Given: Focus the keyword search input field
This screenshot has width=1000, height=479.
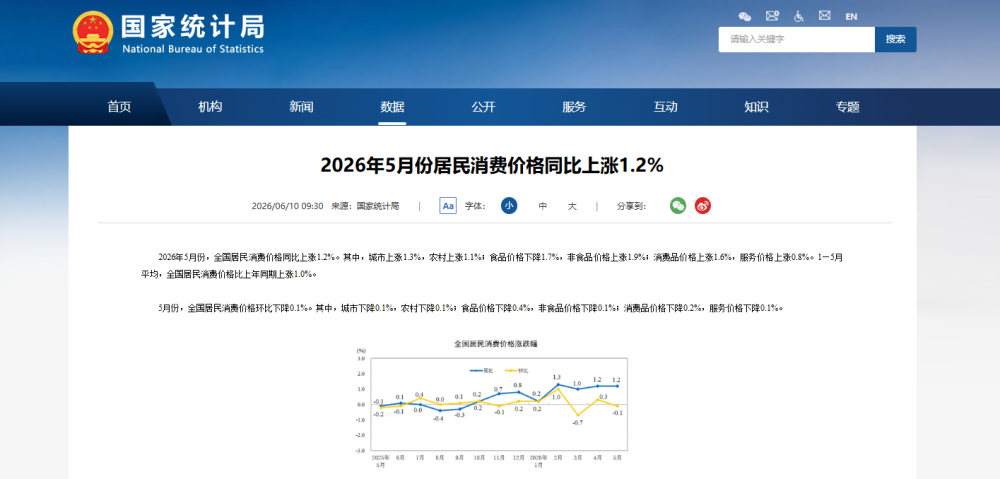Looking at the screenshot, I should point(797,40).
